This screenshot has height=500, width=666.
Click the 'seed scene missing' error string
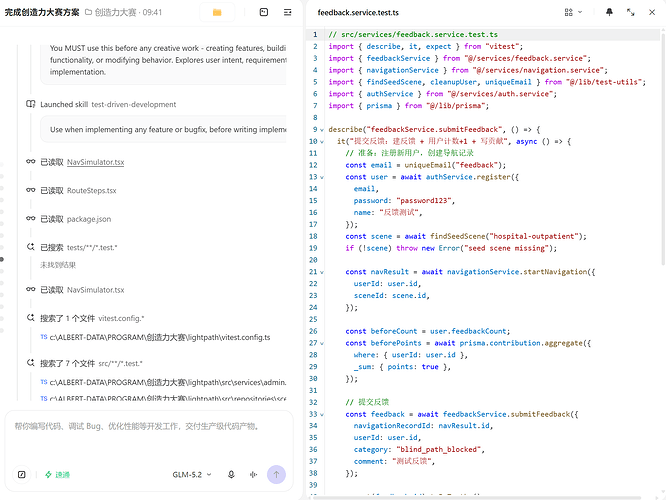(506, 248)
